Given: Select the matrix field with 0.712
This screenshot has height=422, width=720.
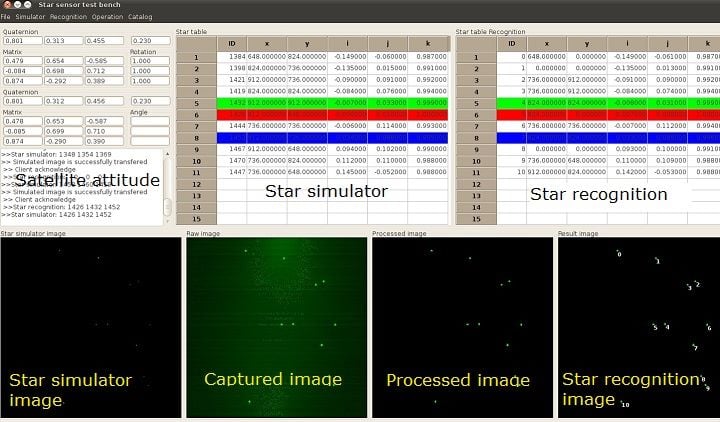Looking at the screenshot, I should click(x=104, y=71).
